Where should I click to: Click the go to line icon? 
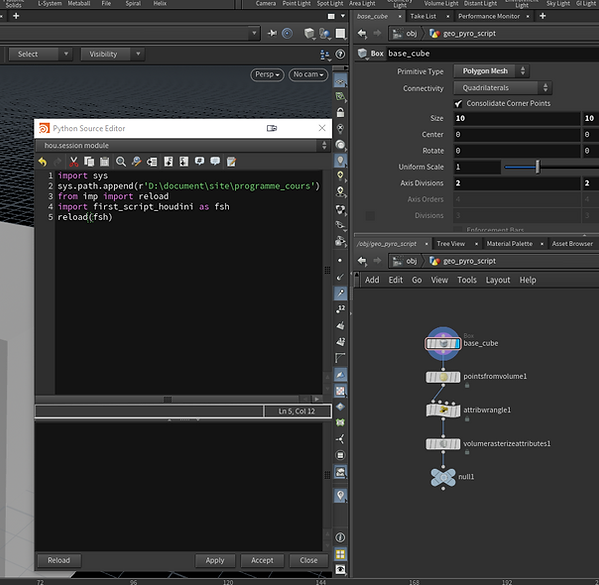152,162
